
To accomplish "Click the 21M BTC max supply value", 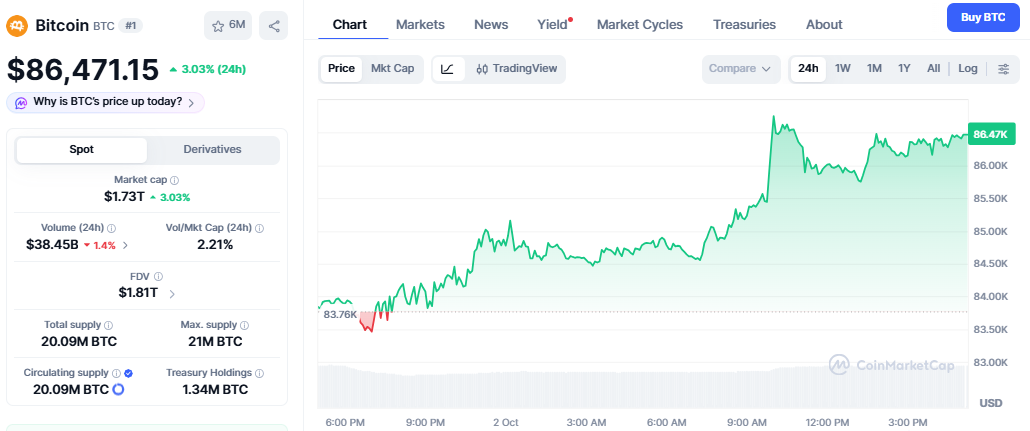I will coord(215,342).
